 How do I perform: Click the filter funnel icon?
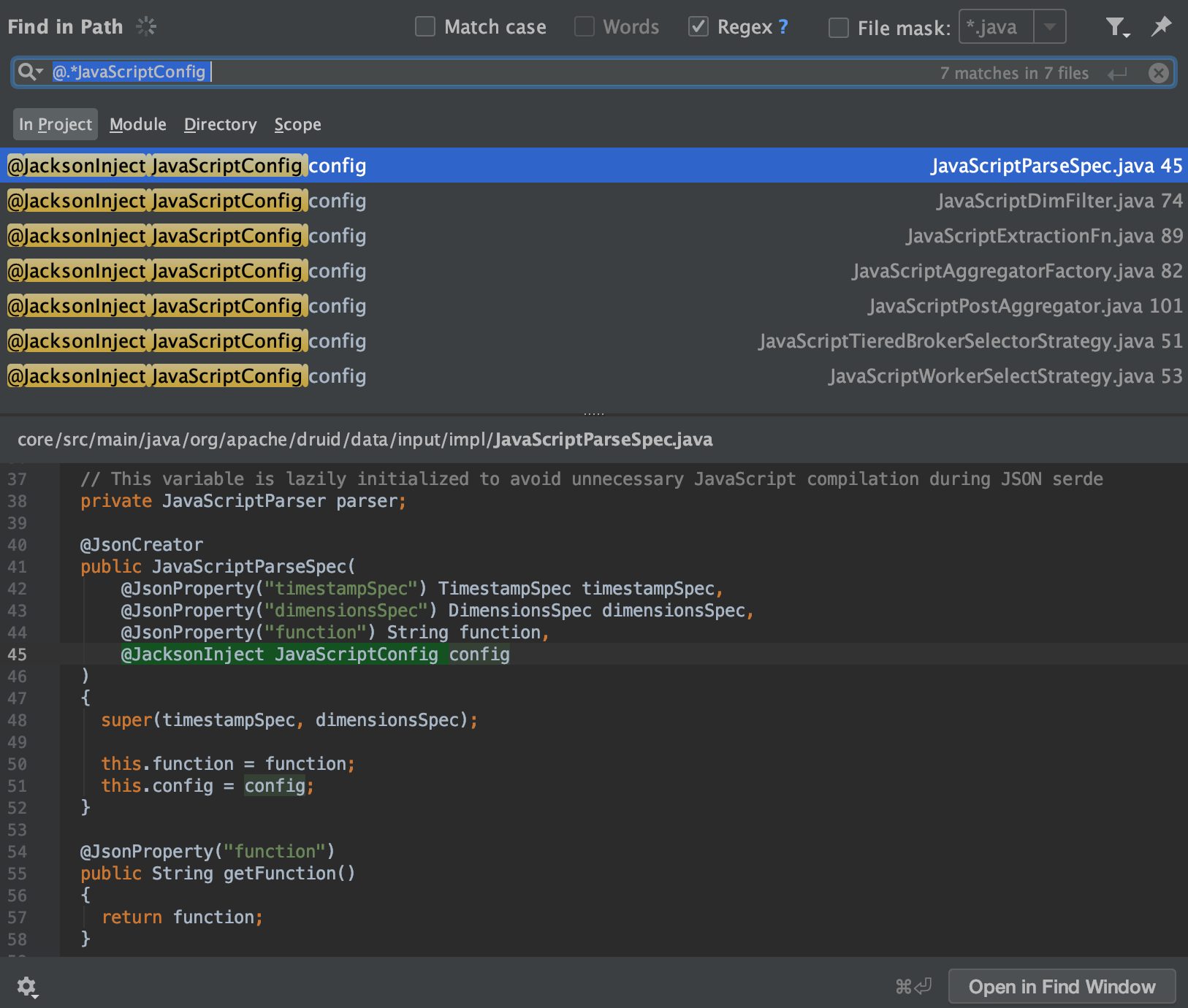point(1116,28)
